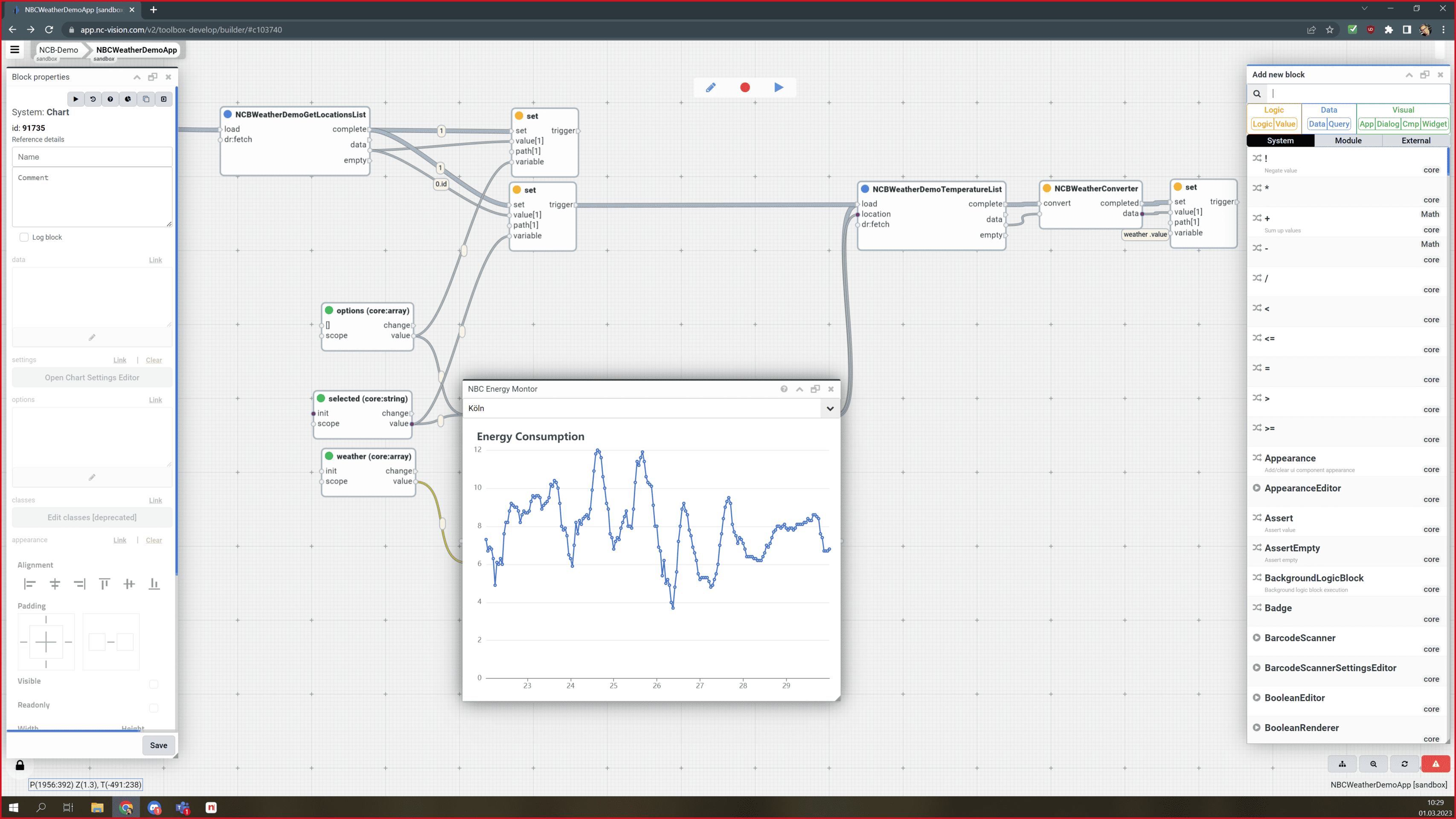Run the block via the play icon in Block properties

point(76,99)
